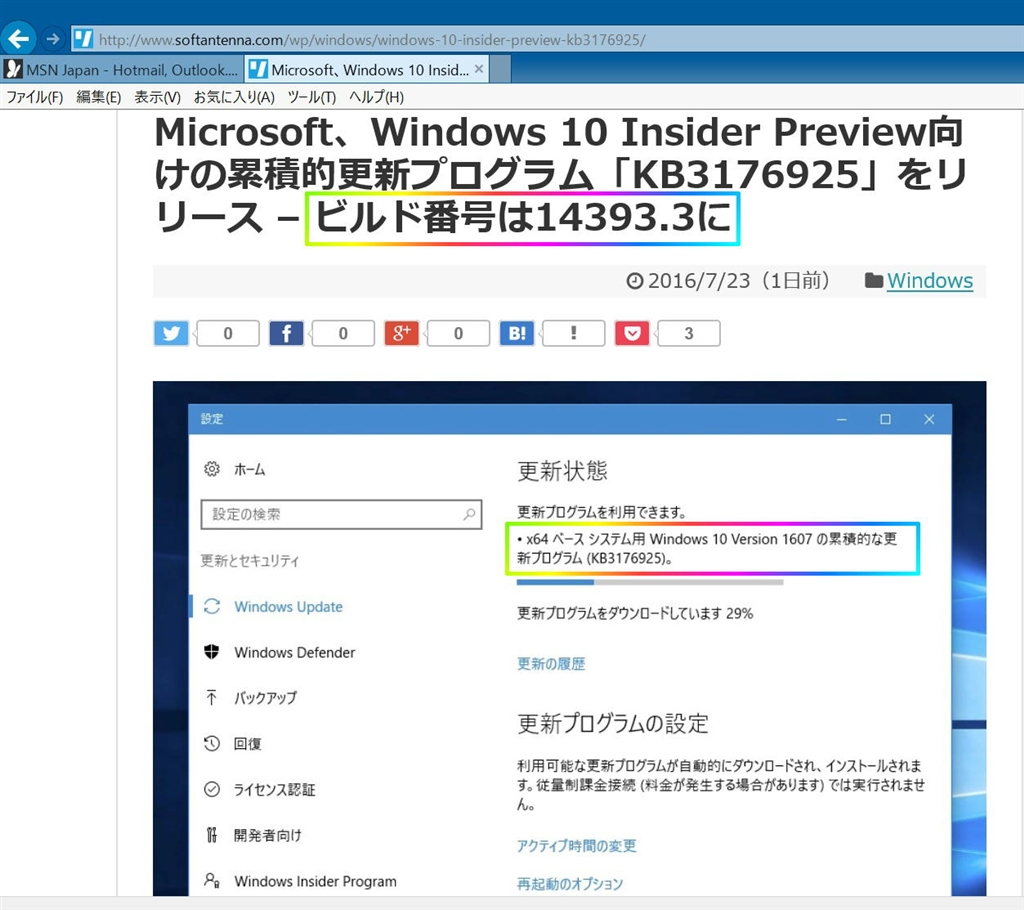Screen dimensions: 1024x910
Task: Select Windows Update in settings sidebar
Action: coord(289,606)
